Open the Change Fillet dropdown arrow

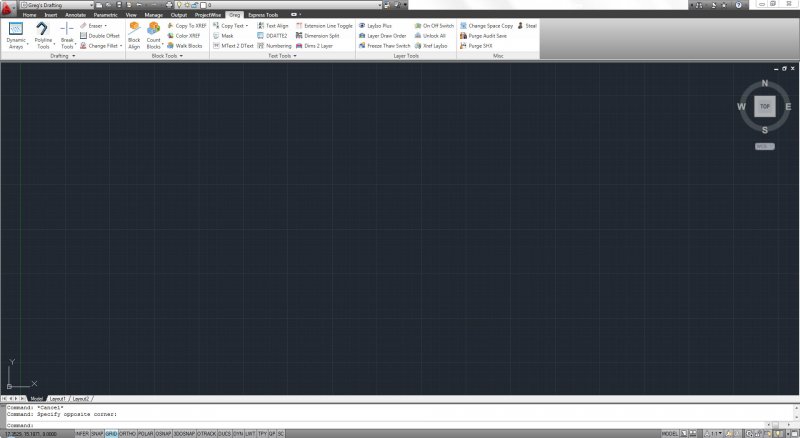point(121,46)
